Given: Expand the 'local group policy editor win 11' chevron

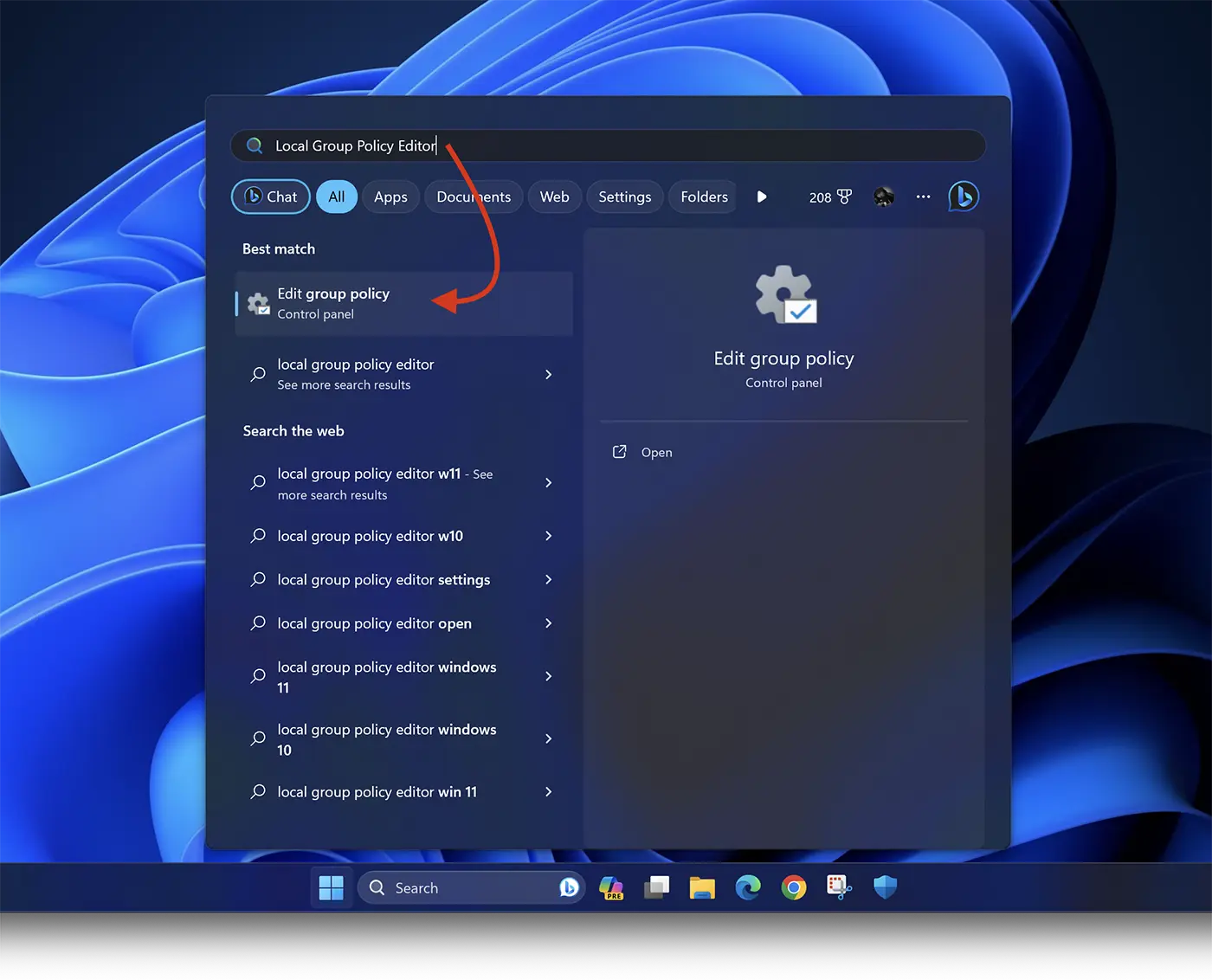Looking at the screenshot, I should click(x=548, y=791).
